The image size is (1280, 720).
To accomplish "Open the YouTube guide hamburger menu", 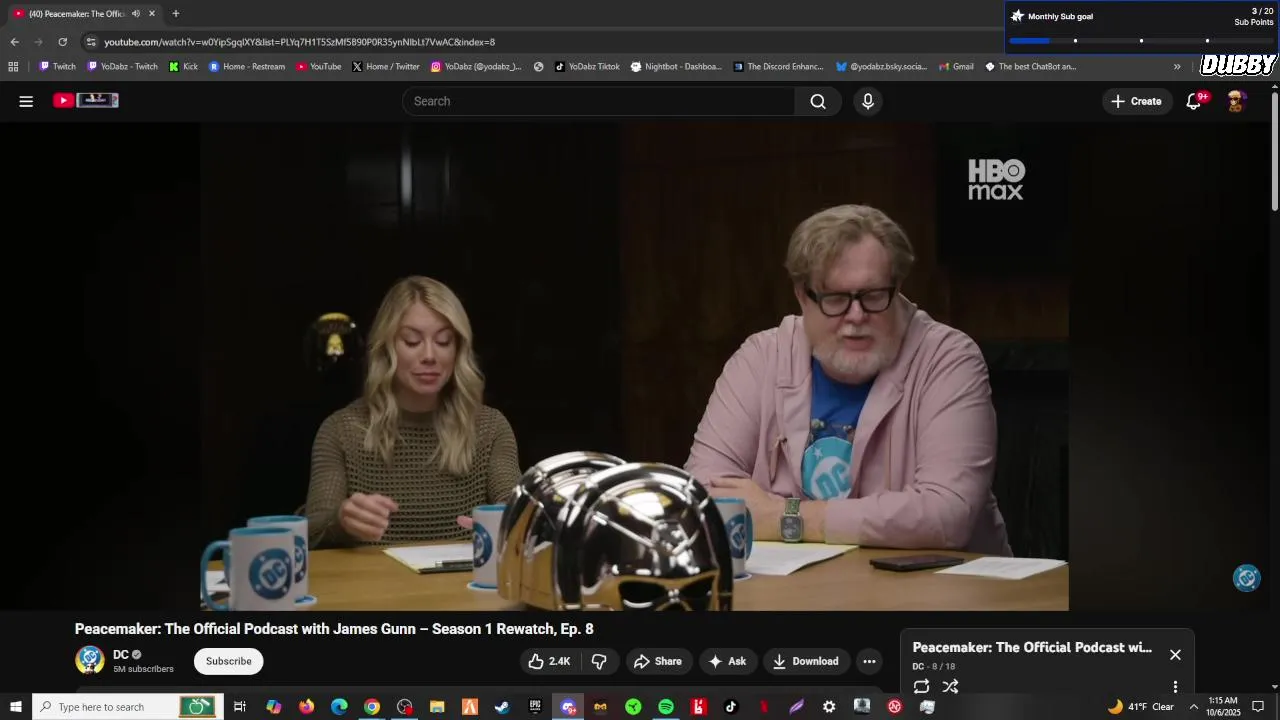I will (x=26, y=101).
